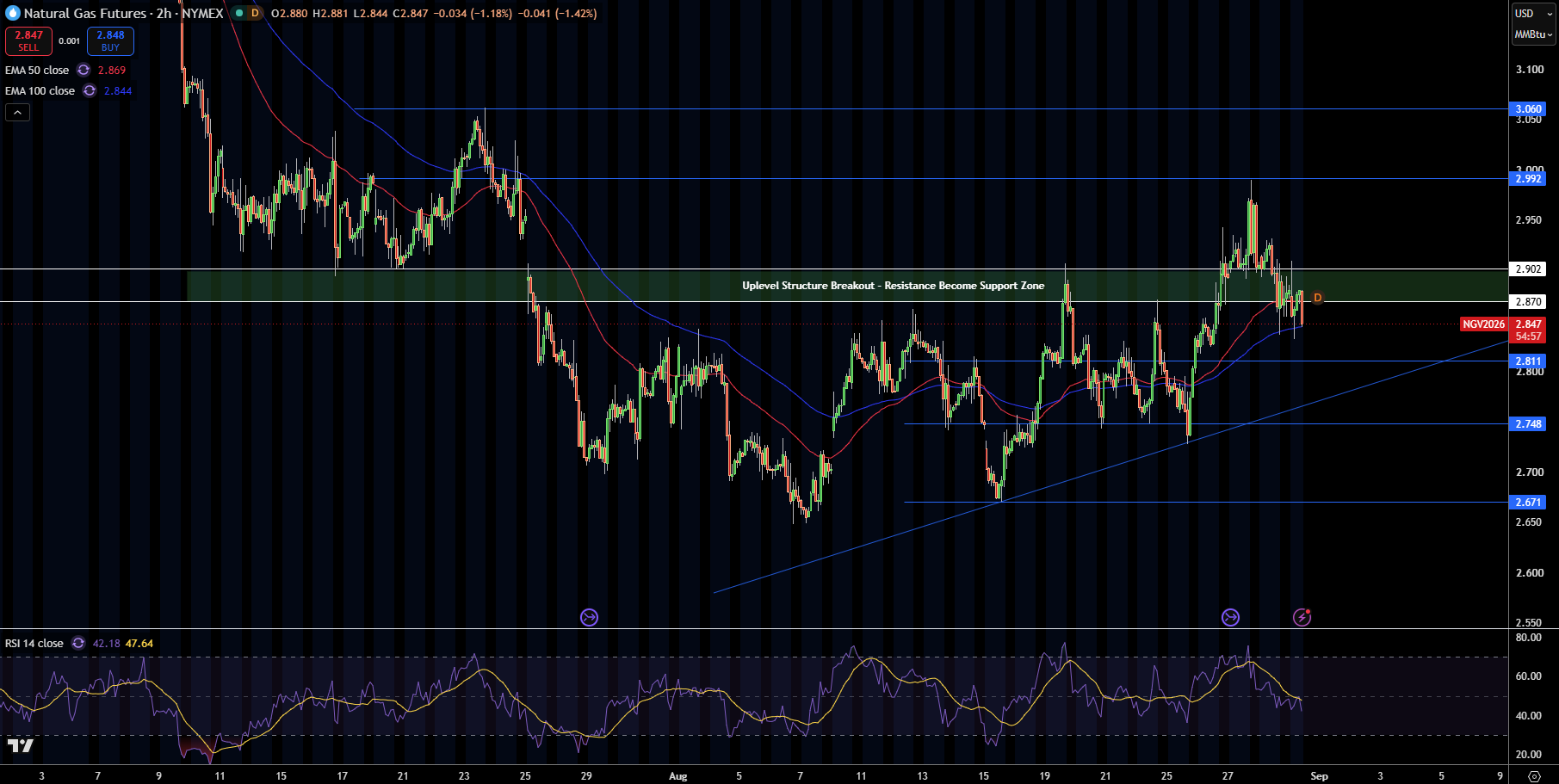Open chart settings via the hexagon gear icon
The image size is (1559, 784).
point(1534,776)
